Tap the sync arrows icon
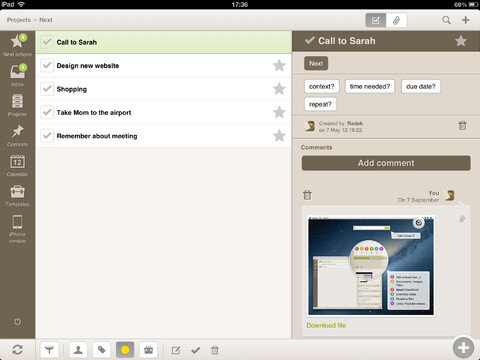 (17, 350)
